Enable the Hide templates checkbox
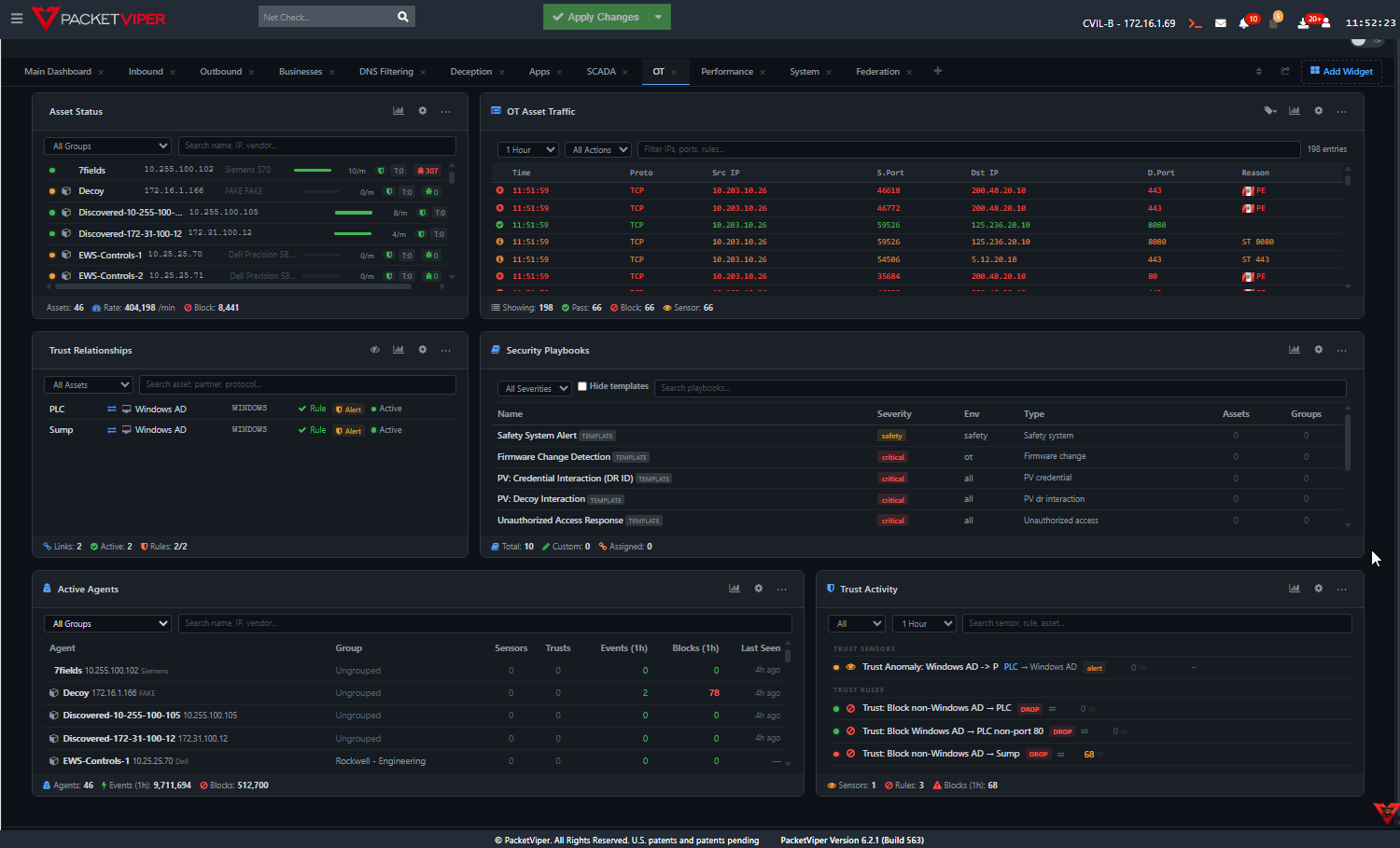 tap(581, 385)
